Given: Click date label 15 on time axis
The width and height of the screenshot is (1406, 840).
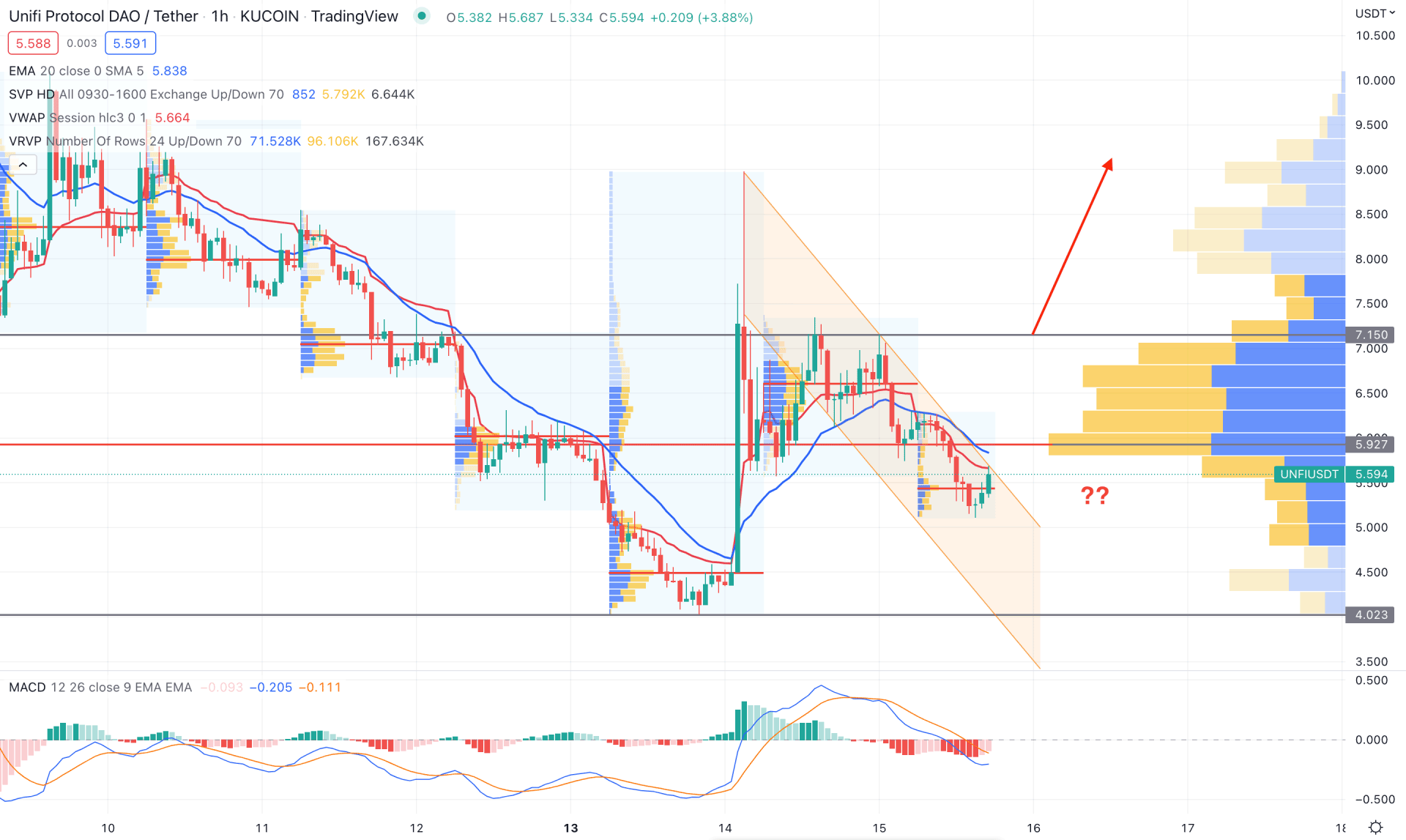Looking at the screenshot, I should click(x=879, y=828).
